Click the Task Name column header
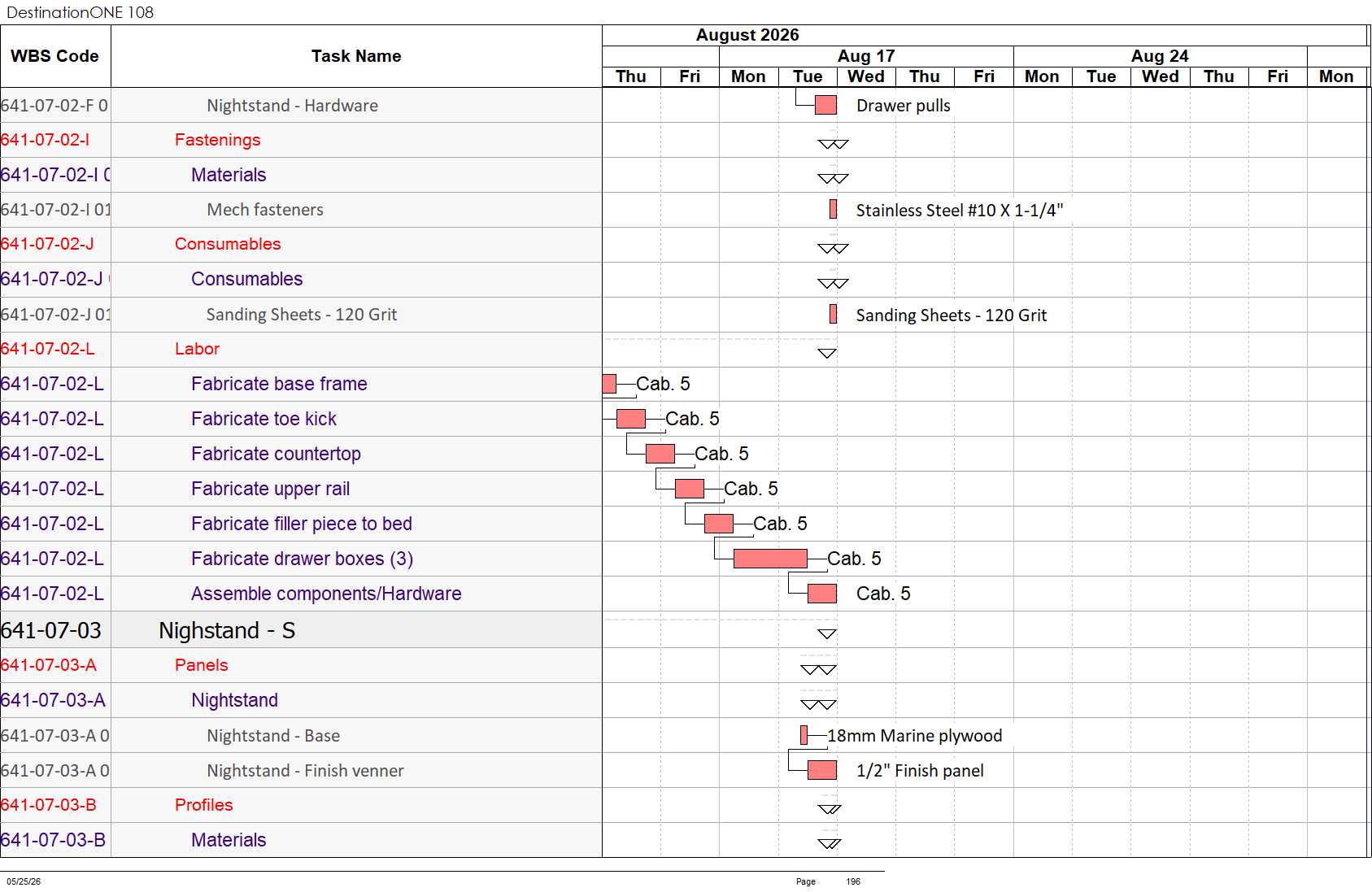Viewport: 1372px width, 892px height. point(356,56)
